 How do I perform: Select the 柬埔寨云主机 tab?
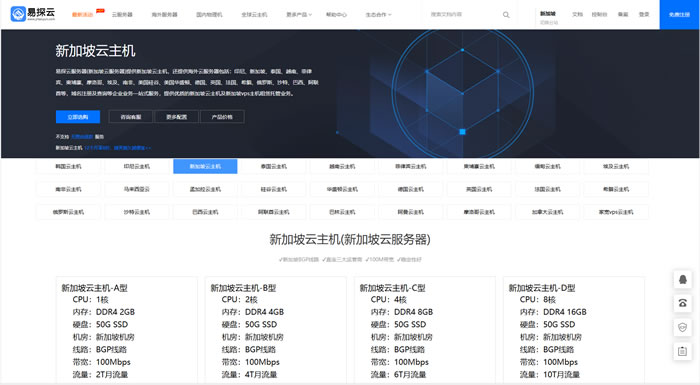pos(479,167)
